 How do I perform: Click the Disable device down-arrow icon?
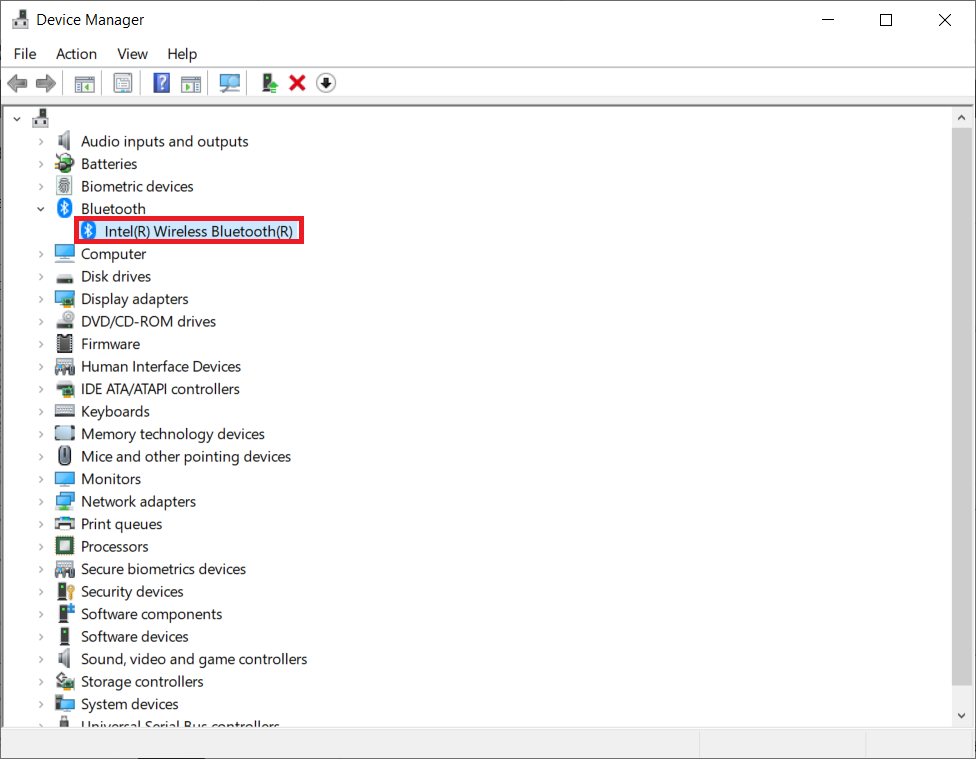[325, 82]
